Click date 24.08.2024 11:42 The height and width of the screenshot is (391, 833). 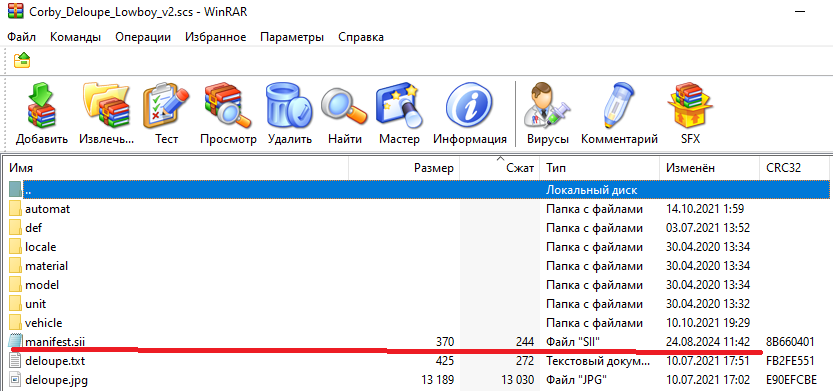(708, 342)
